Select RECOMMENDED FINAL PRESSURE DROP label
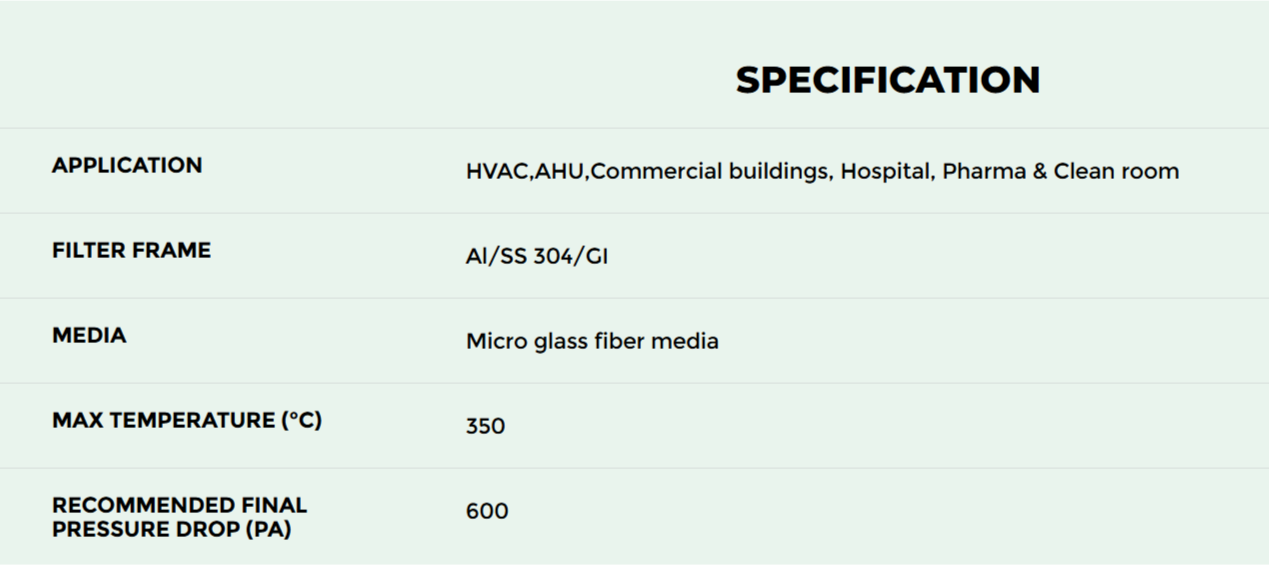Image resolution: width=1269 pixels, height=566 pixels. pos(180,517)
